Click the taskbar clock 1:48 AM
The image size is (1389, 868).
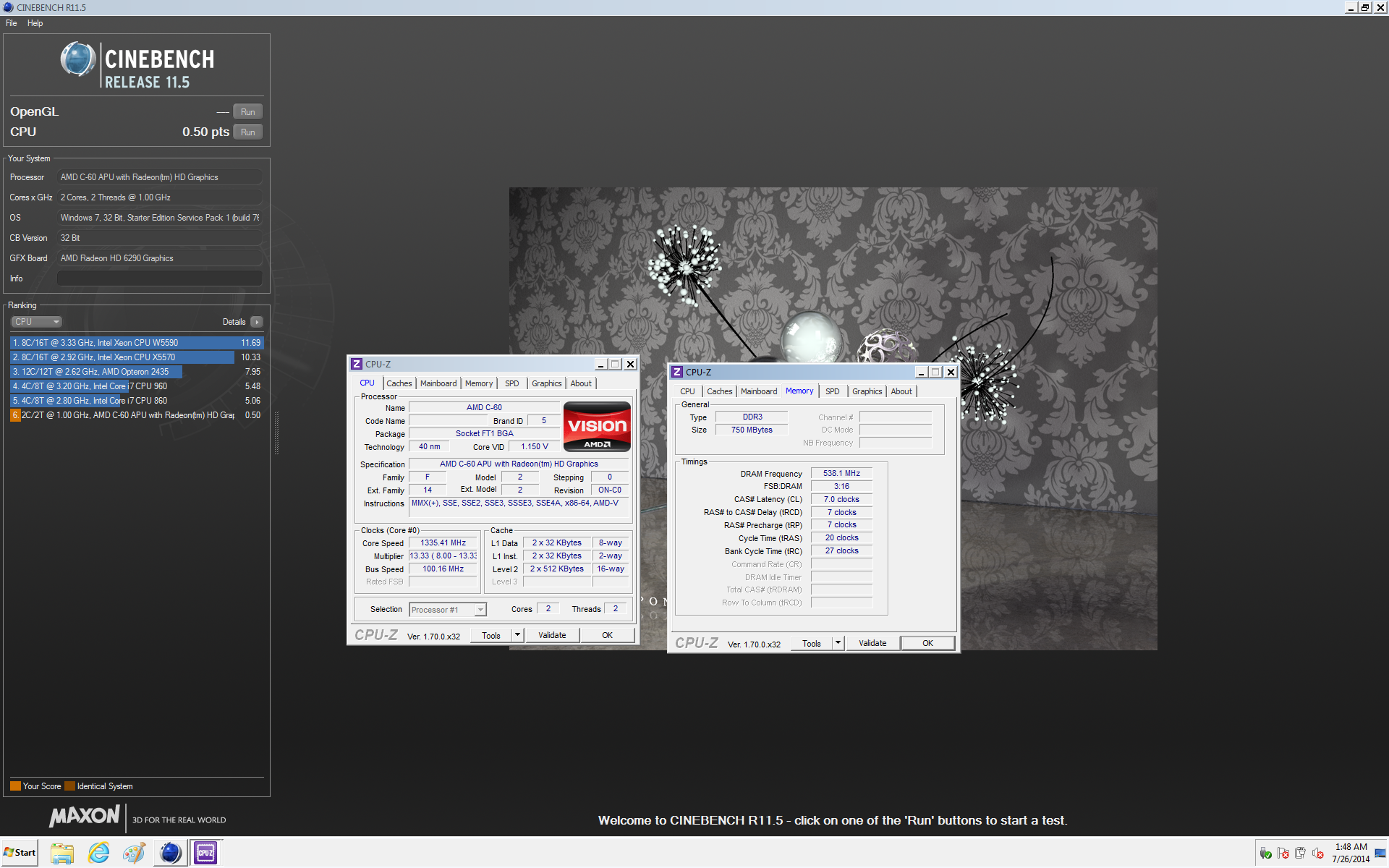coord(1351,847)
